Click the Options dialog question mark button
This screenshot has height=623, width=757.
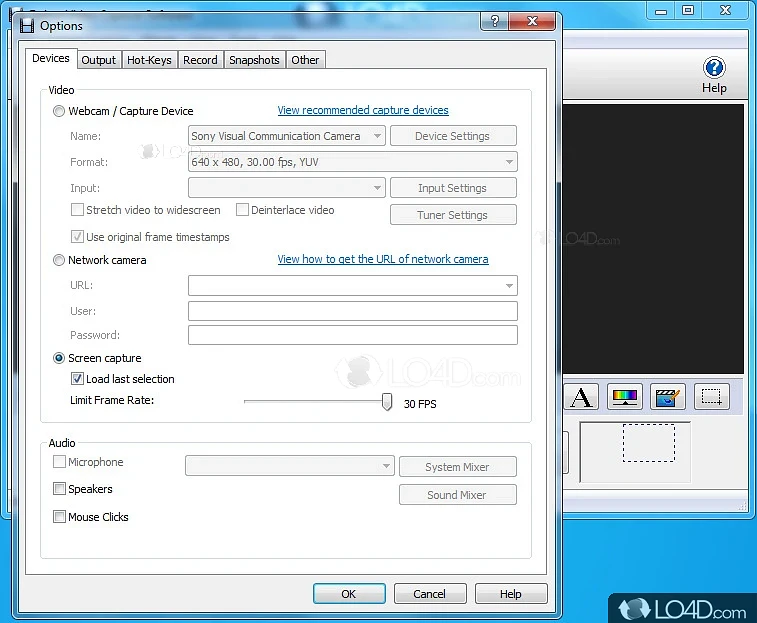(494, 21)
